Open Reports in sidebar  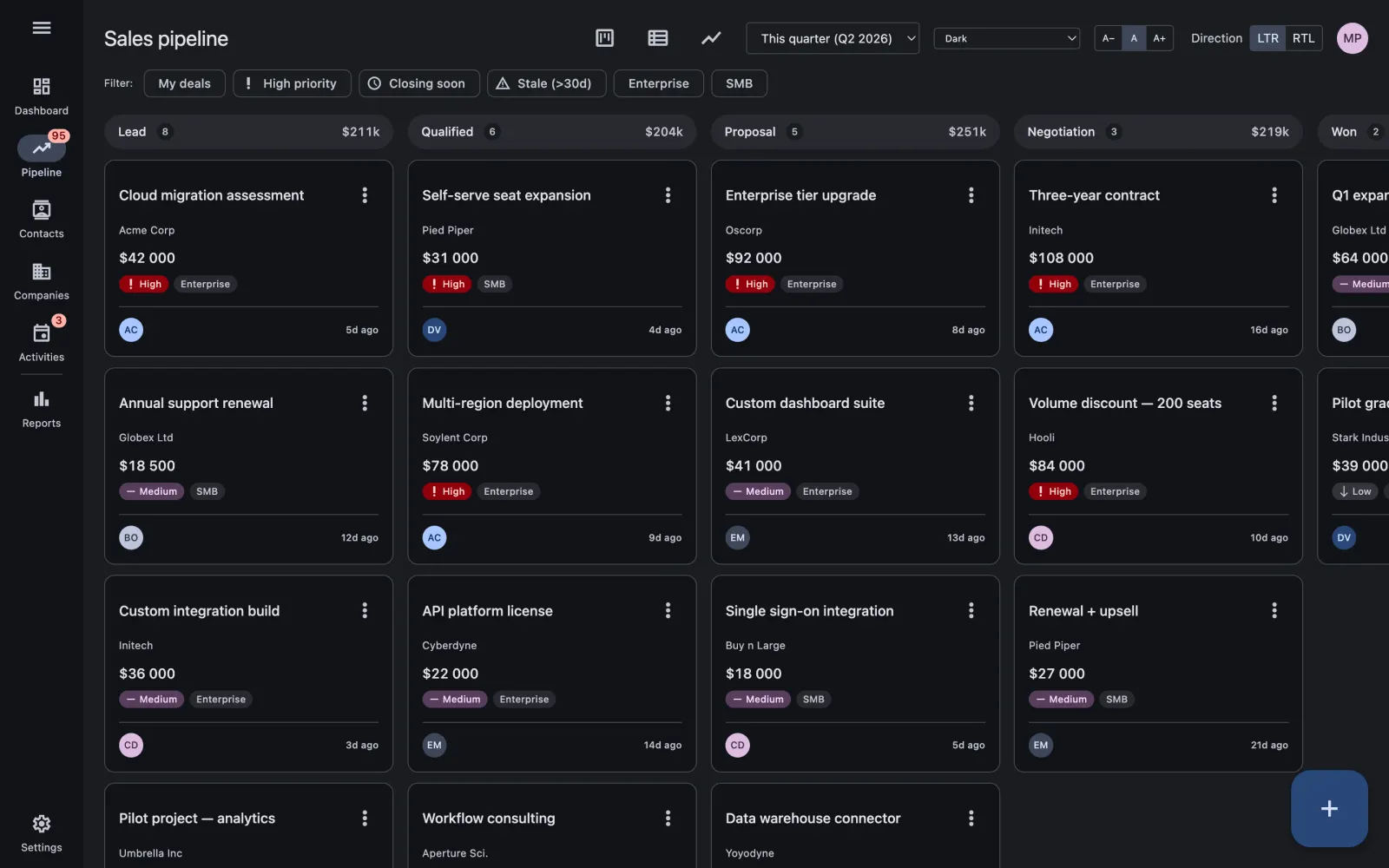click(42, 409)
